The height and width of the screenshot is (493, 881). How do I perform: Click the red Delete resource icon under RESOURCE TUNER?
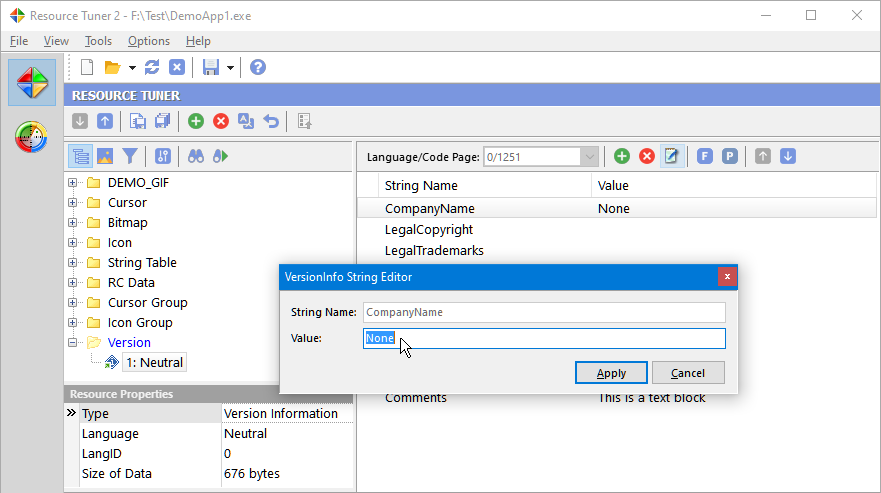tap(221, 121)
